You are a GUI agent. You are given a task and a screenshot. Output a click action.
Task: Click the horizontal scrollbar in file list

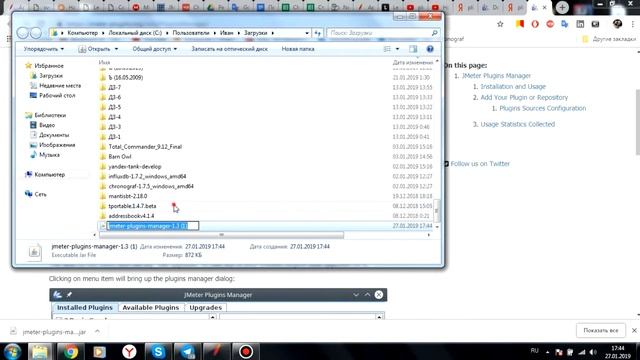221,235
